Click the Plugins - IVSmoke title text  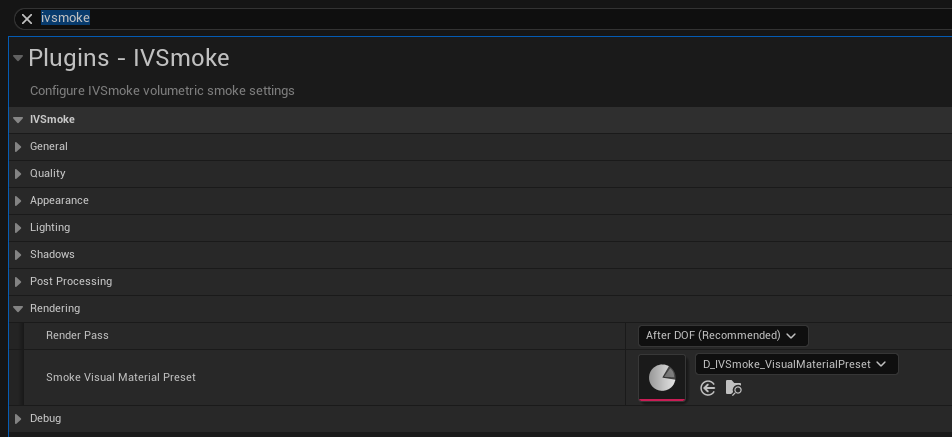click(129, 58)
